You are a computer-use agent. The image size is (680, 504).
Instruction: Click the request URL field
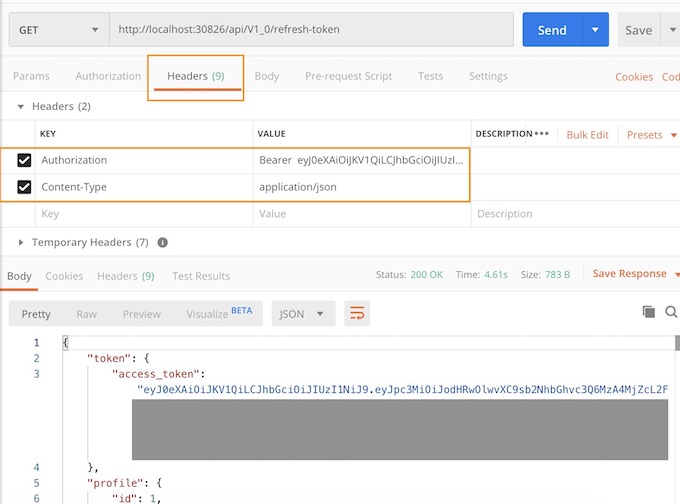click(x=311, y=29)
